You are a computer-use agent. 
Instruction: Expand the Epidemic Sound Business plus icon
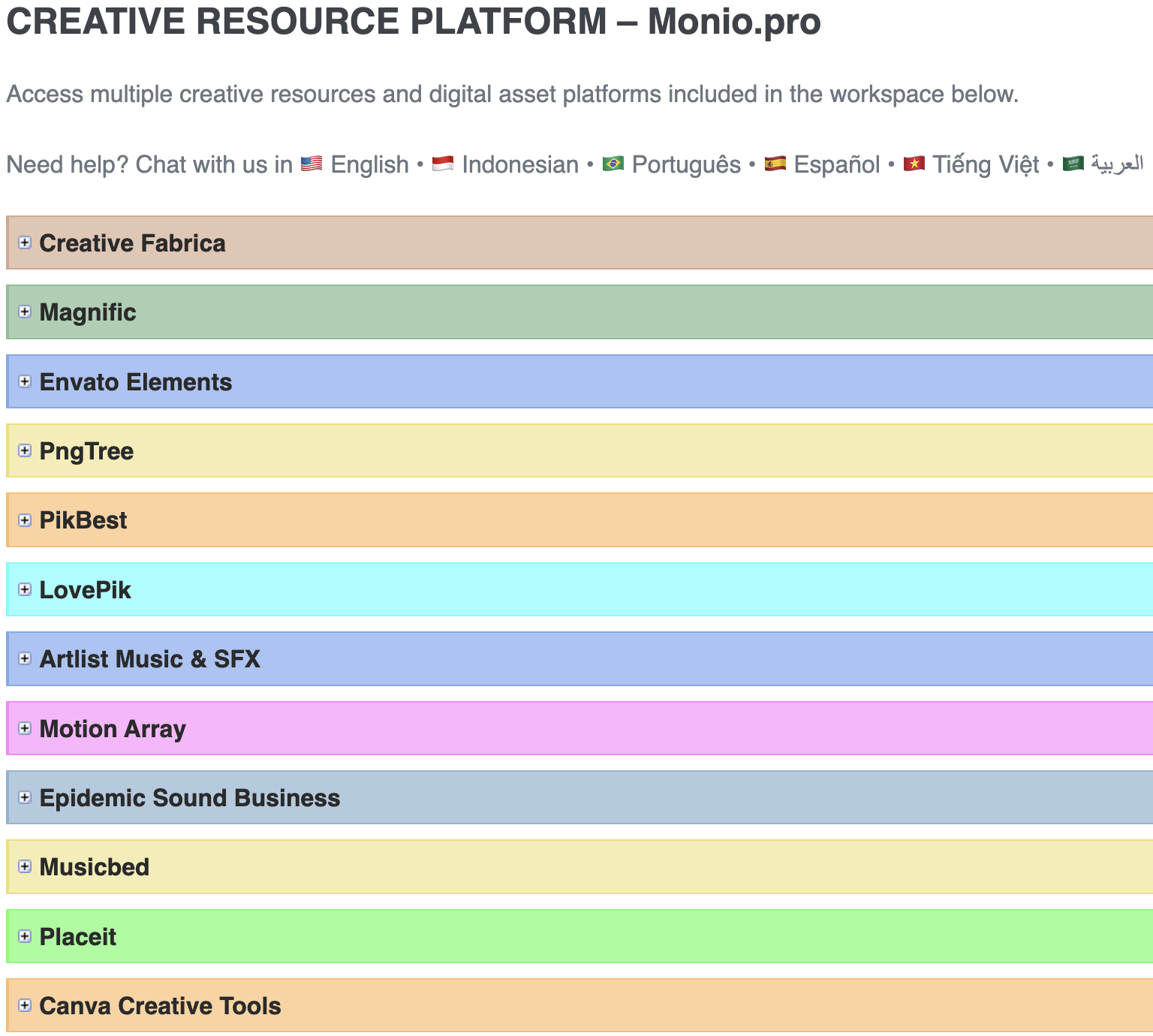pyautogui.click(x=25, y=797)
